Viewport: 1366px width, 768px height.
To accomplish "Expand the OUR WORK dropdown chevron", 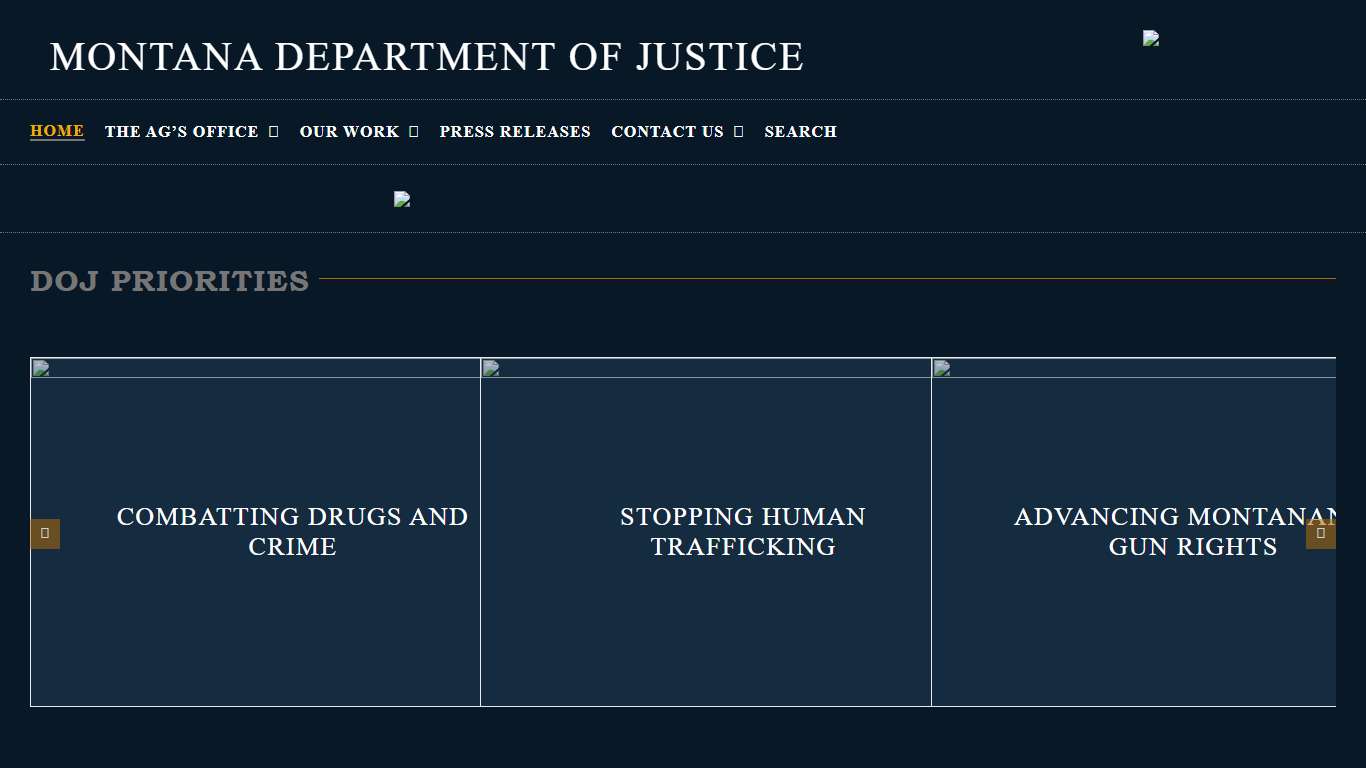I will tap(416, 131).
